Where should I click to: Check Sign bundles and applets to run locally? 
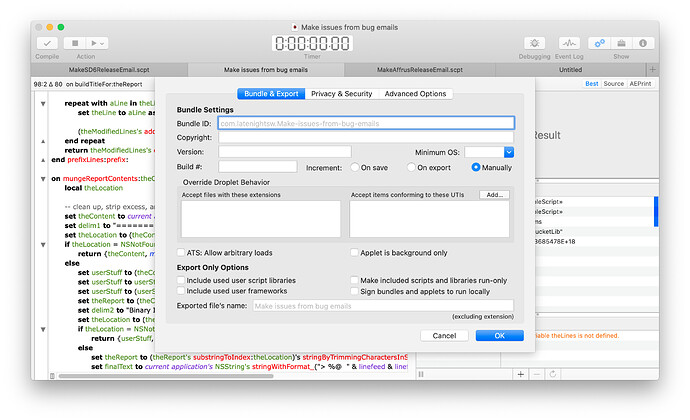pyautogui.click(x=355, y=291)
